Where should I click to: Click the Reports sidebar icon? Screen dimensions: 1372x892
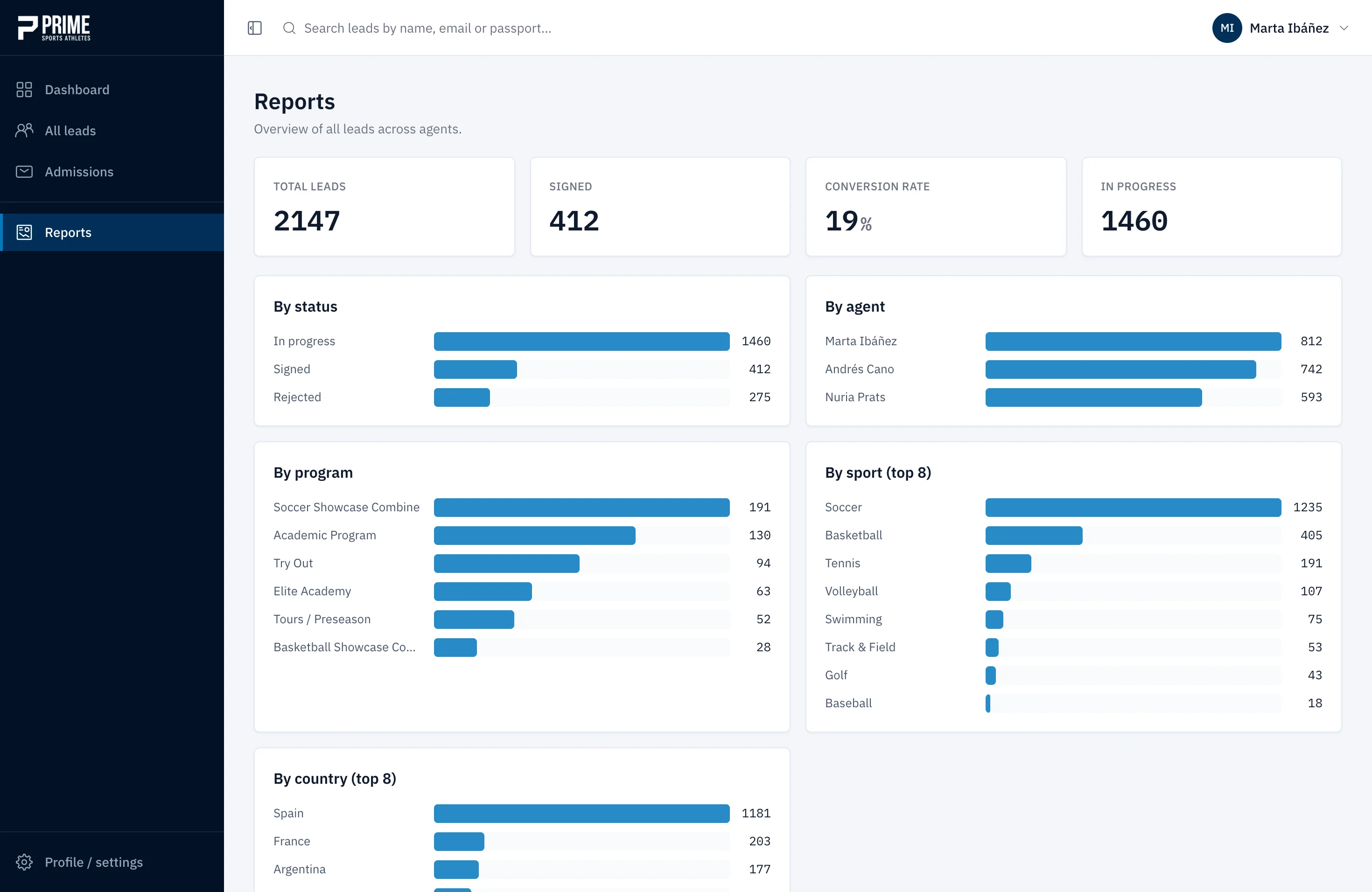coord(24,232)
